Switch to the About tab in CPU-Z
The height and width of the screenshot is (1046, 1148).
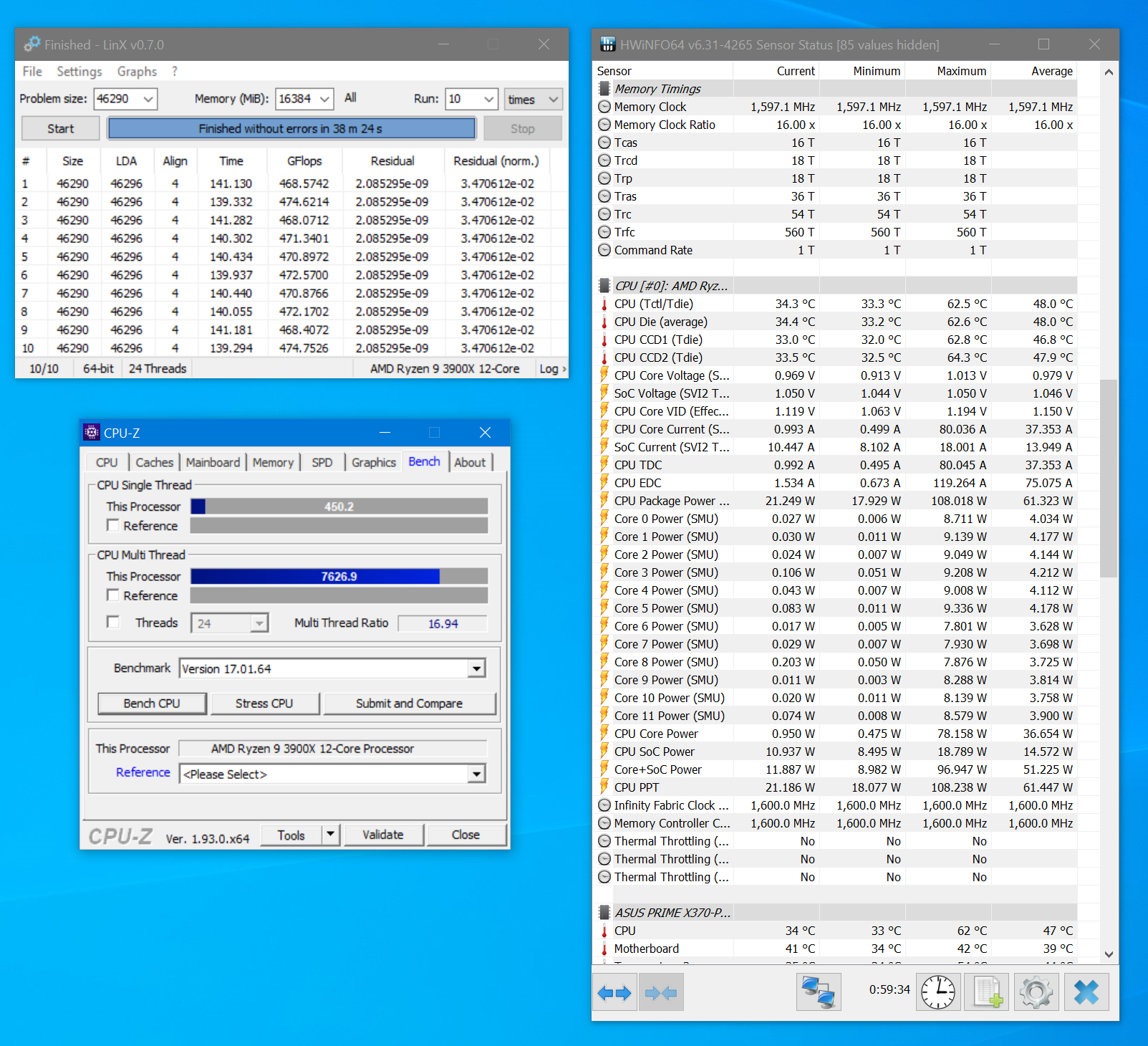[470, 462]
